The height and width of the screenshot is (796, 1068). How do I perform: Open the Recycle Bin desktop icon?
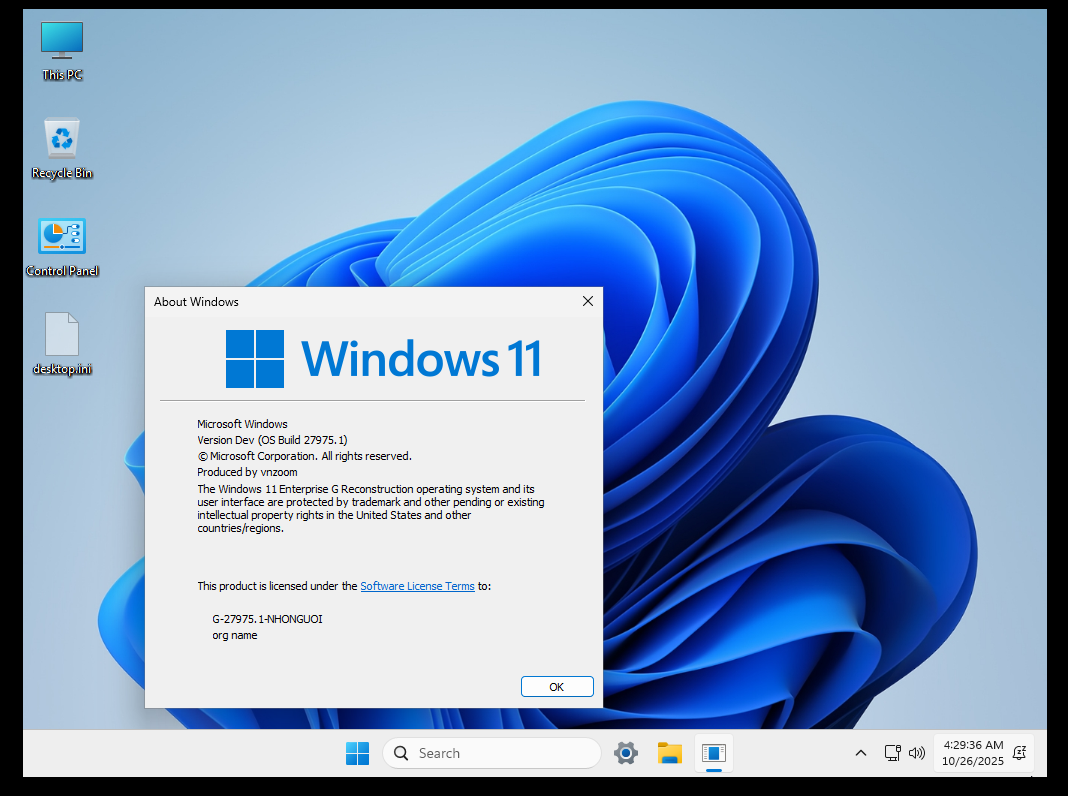(x=61, y=148)
